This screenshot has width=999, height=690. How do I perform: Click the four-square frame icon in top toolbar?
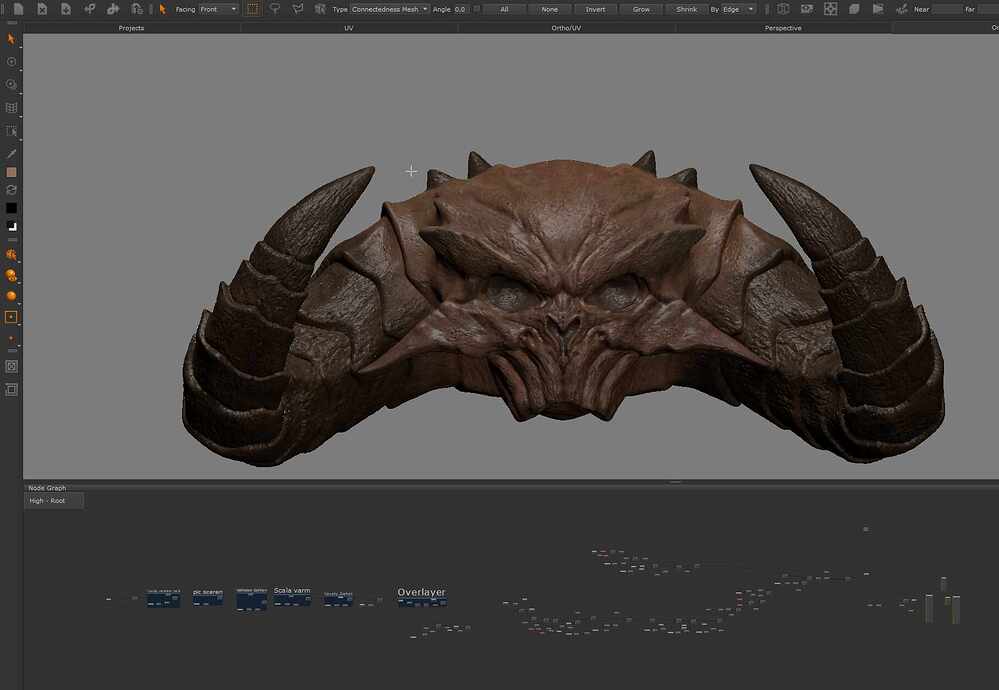(x=831, y=9)
